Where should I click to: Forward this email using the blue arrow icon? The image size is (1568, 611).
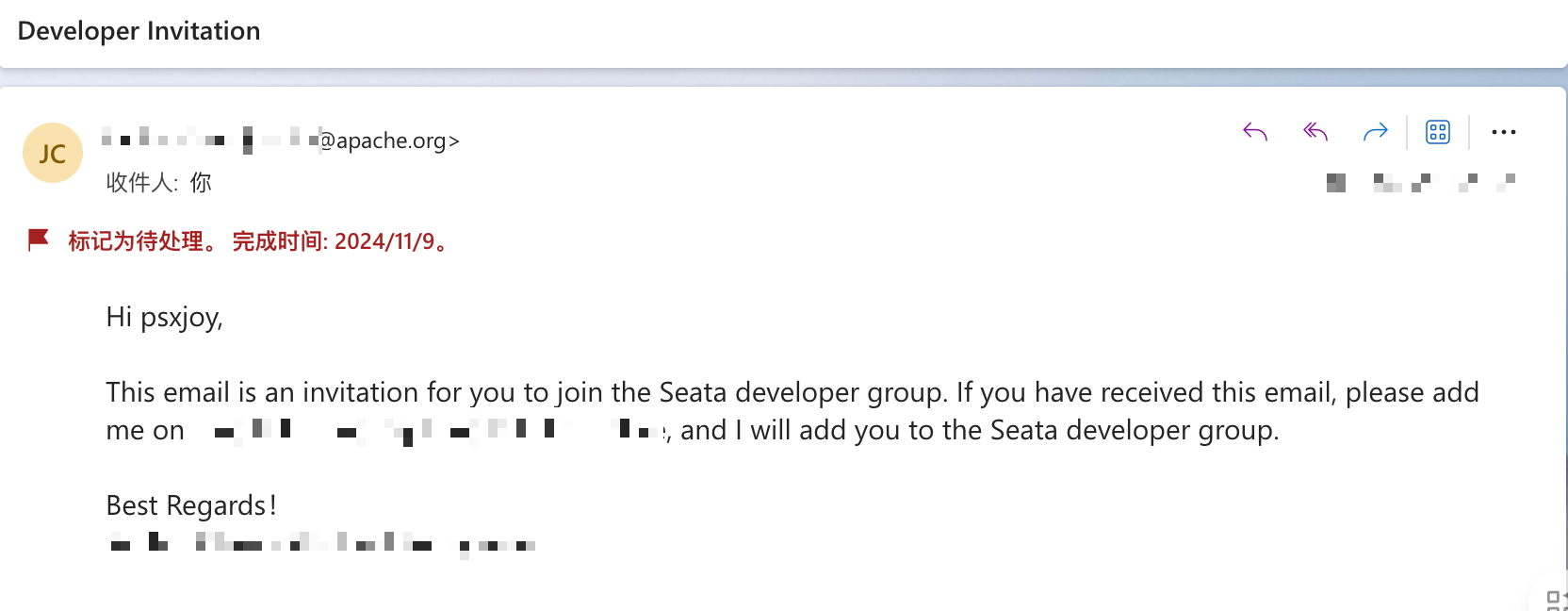point(1375,132)
